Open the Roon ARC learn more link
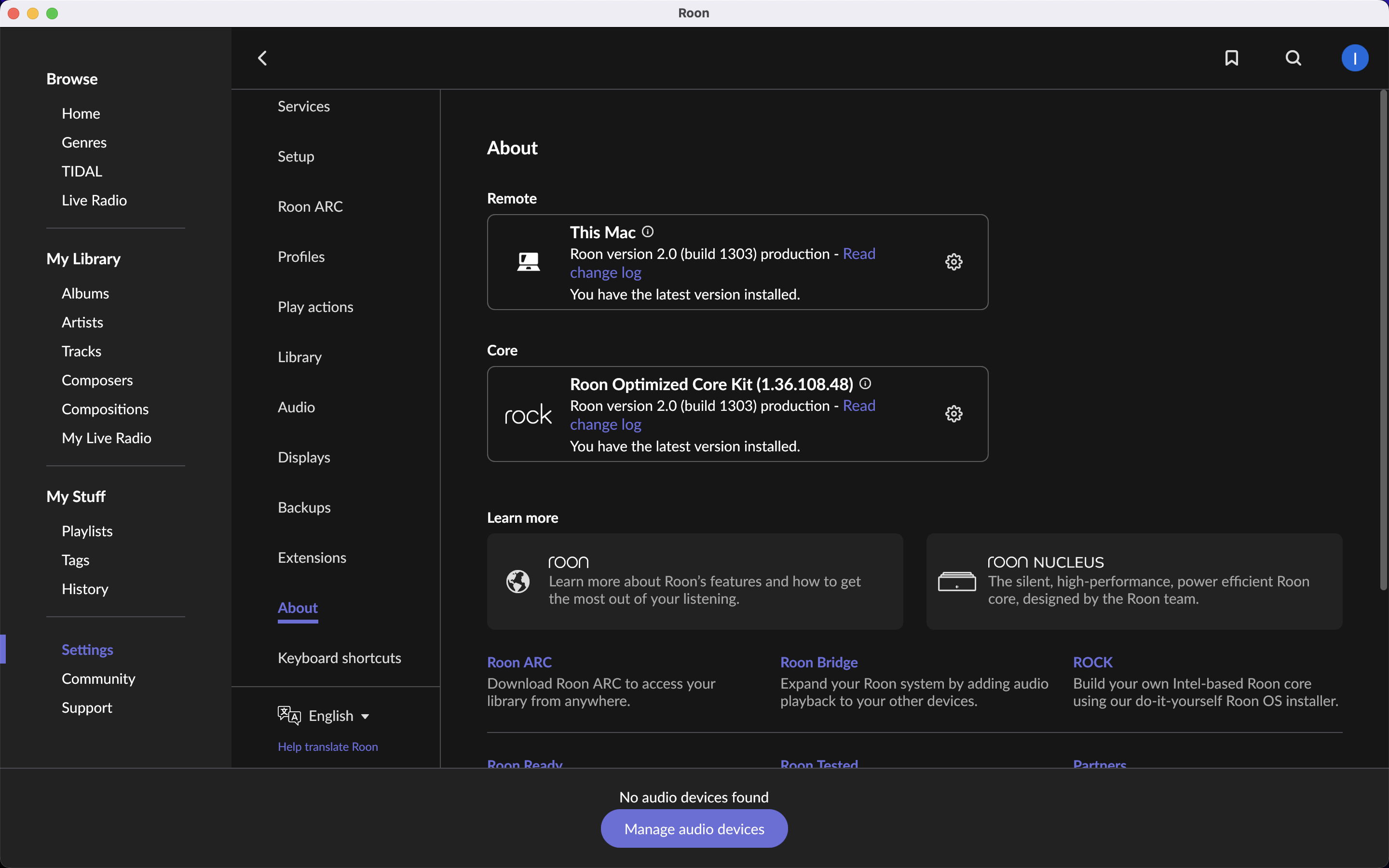Screen dimensions: 1389x868 [x=519, y=662]
